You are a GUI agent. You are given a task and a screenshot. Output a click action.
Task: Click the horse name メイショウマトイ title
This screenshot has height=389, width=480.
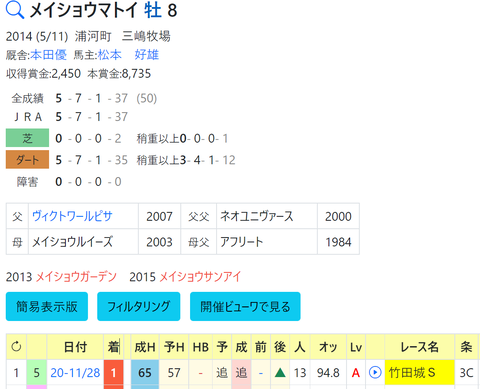point(83,10)
